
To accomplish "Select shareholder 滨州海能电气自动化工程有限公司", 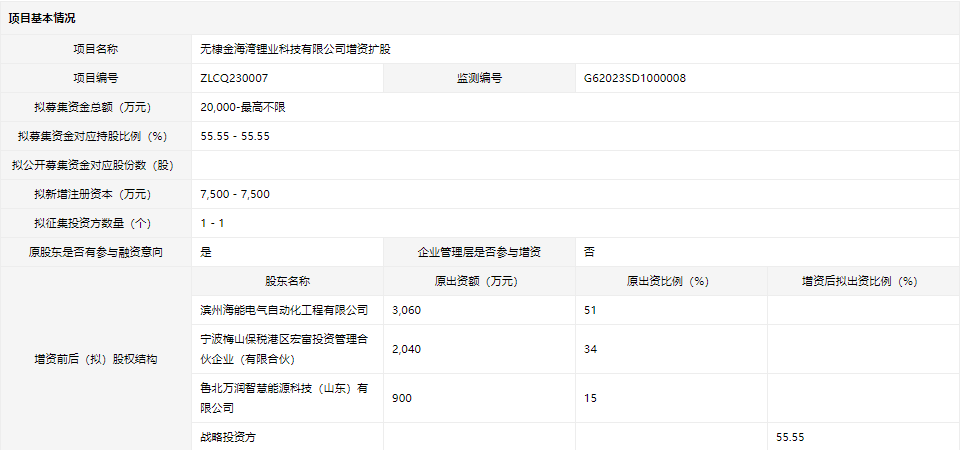I will [284, 310].
